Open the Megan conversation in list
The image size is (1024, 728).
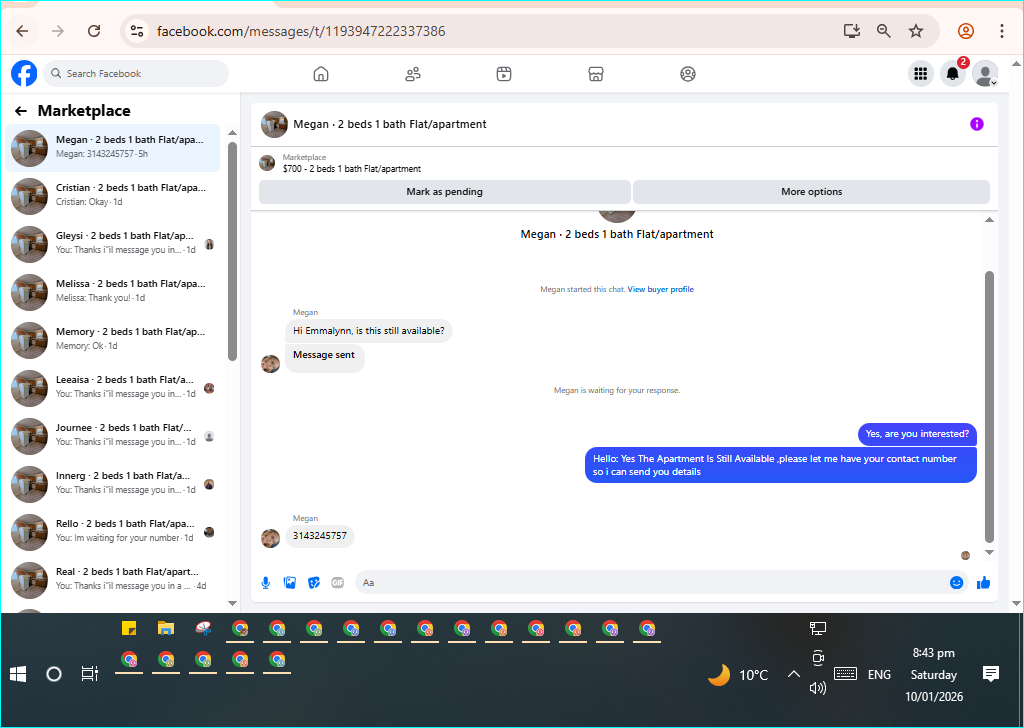pyautogui.click(x=112, y=148)
